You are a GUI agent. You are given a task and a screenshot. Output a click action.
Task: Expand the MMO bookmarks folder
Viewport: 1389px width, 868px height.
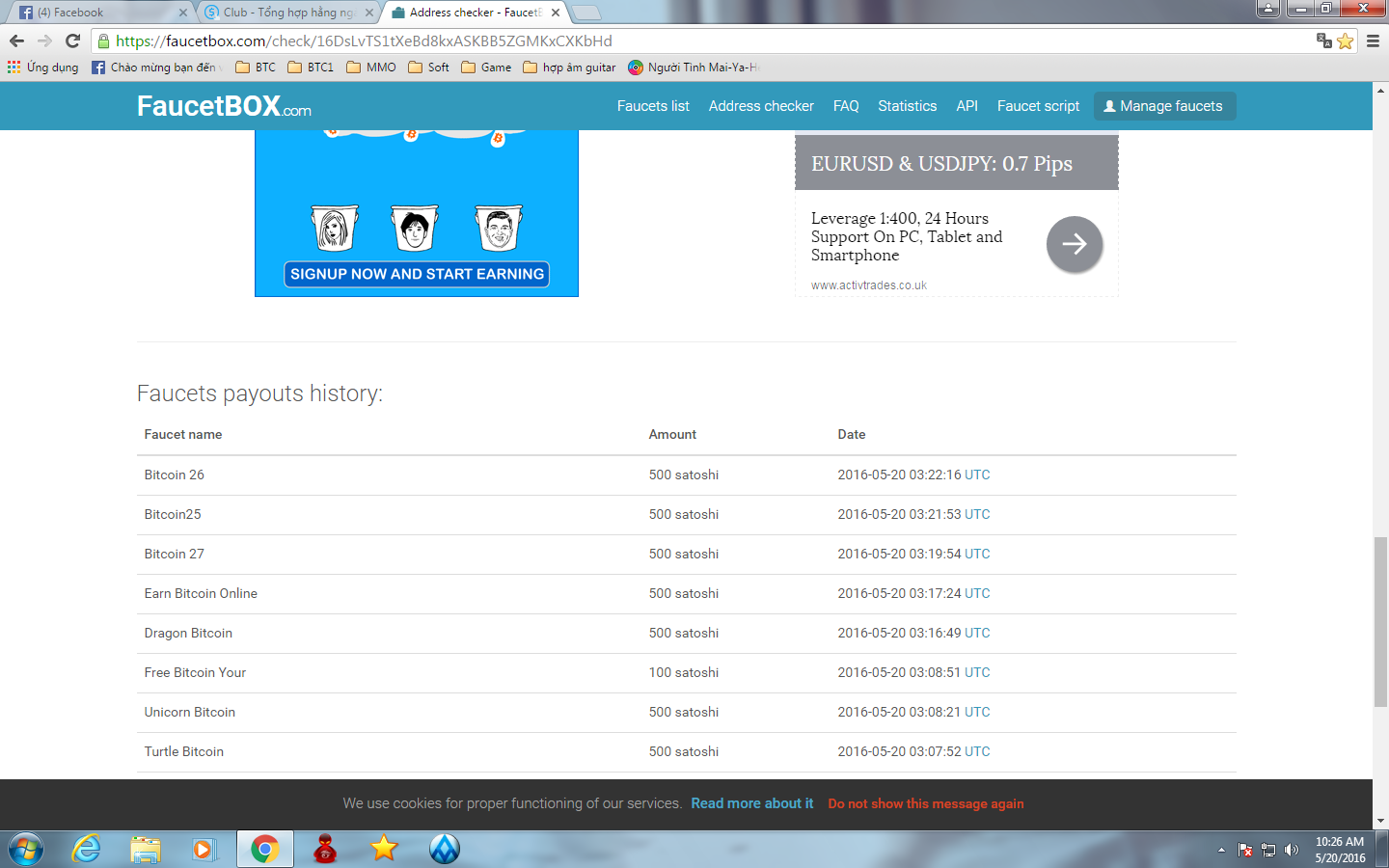[x=371, y=68]
